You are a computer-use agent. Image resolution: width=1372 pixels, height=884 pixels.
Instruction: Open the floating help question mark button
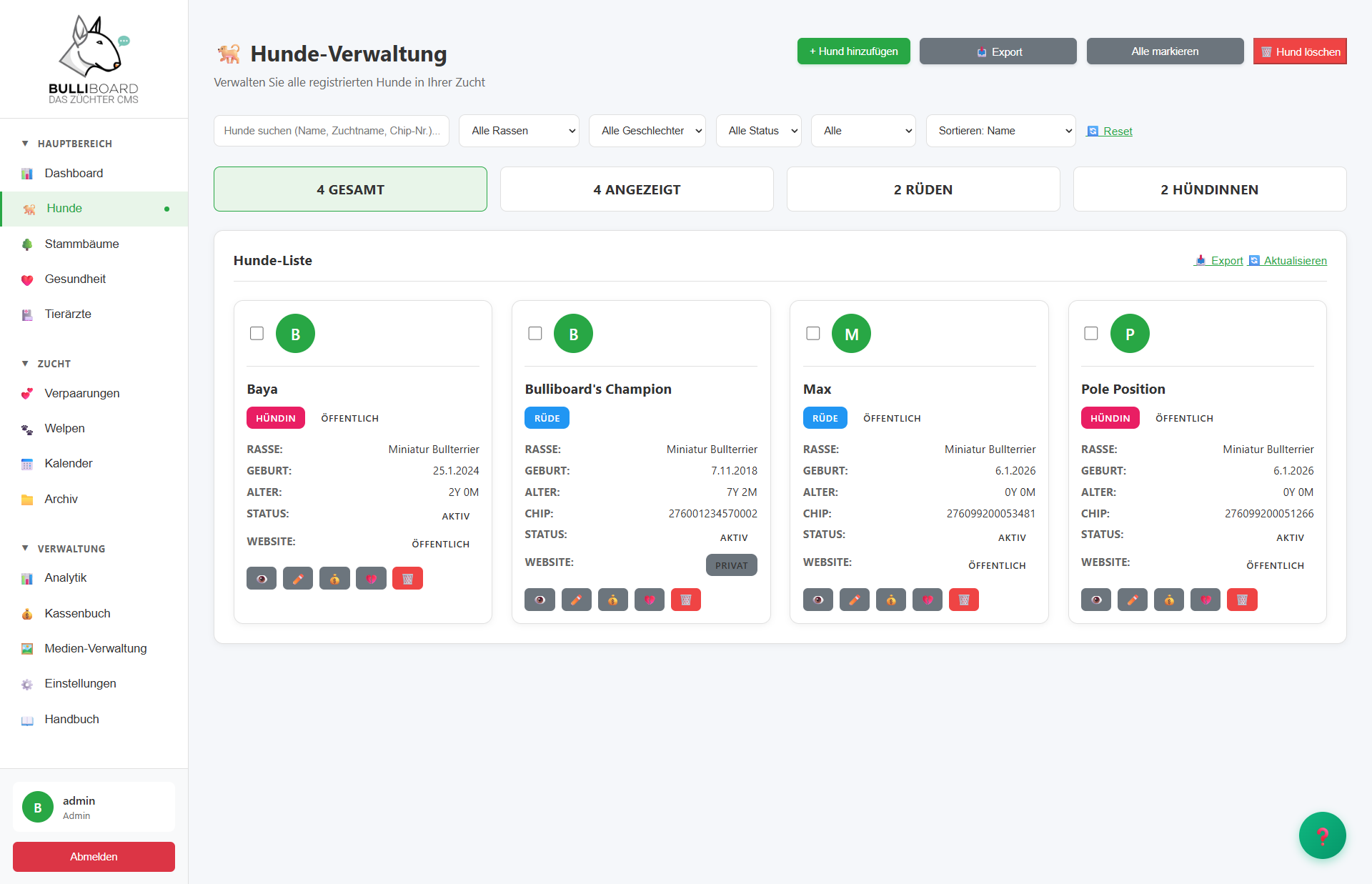click(x=1322, y=835)
